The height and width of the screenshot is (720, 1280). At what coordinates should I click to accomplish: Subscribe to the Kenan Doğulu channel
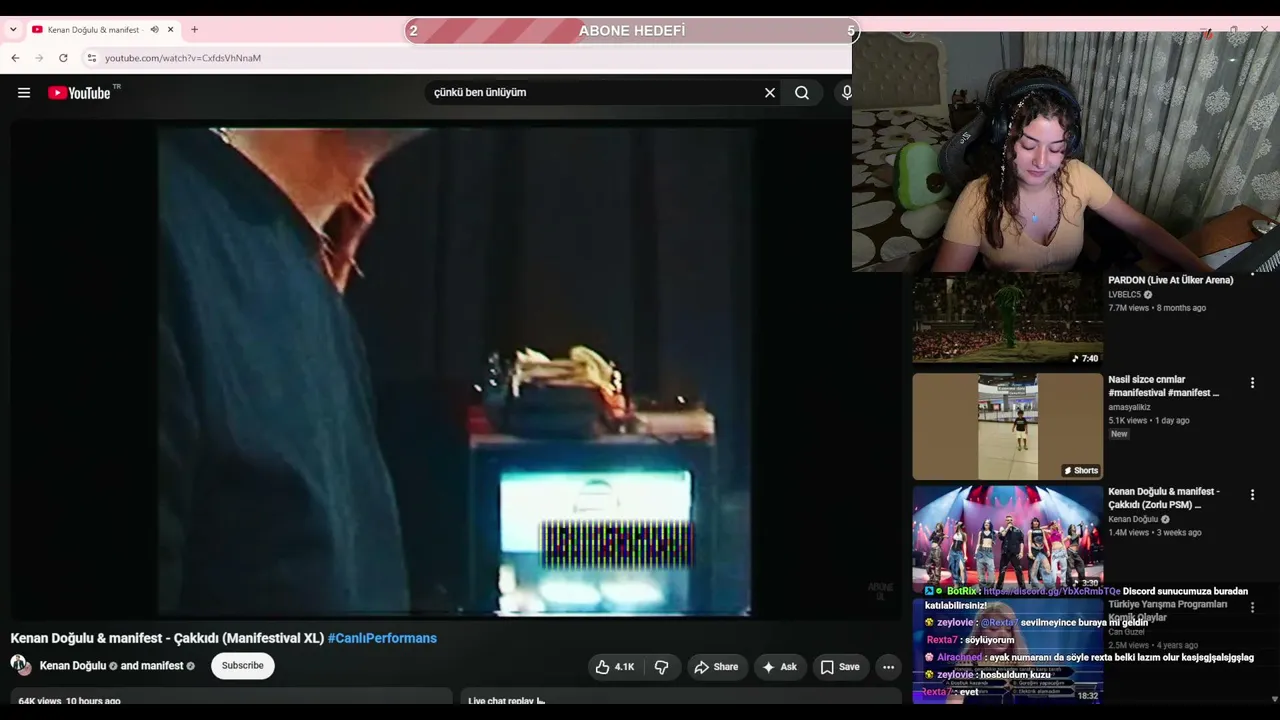tap(243, 666)
